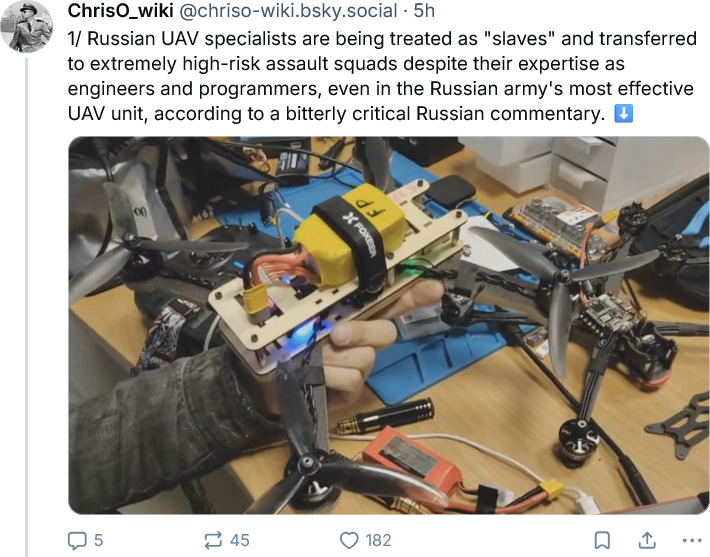The height and width of the screenshot is (557, 710).
Task: Visit the ChrisO_wiki display name
Action: (120, 10)
